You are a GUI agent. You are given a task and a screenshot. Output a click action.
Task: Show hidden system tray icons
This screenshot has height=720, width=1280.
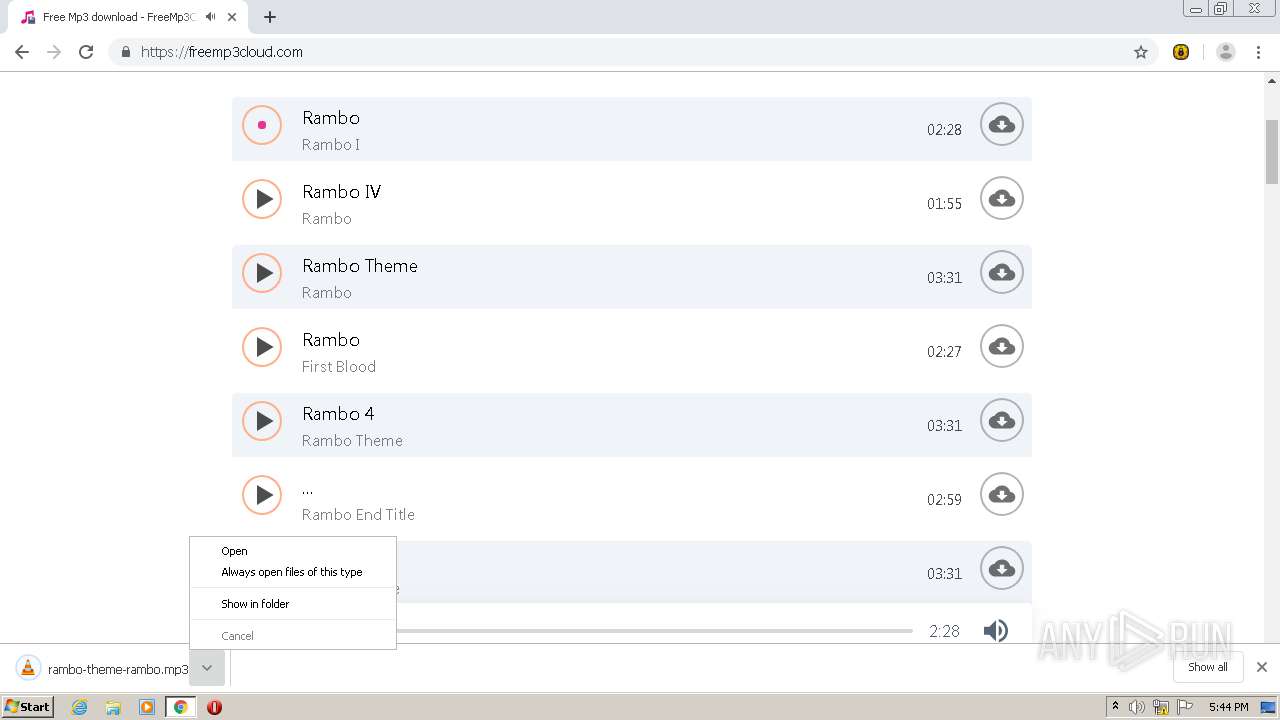1115,706
